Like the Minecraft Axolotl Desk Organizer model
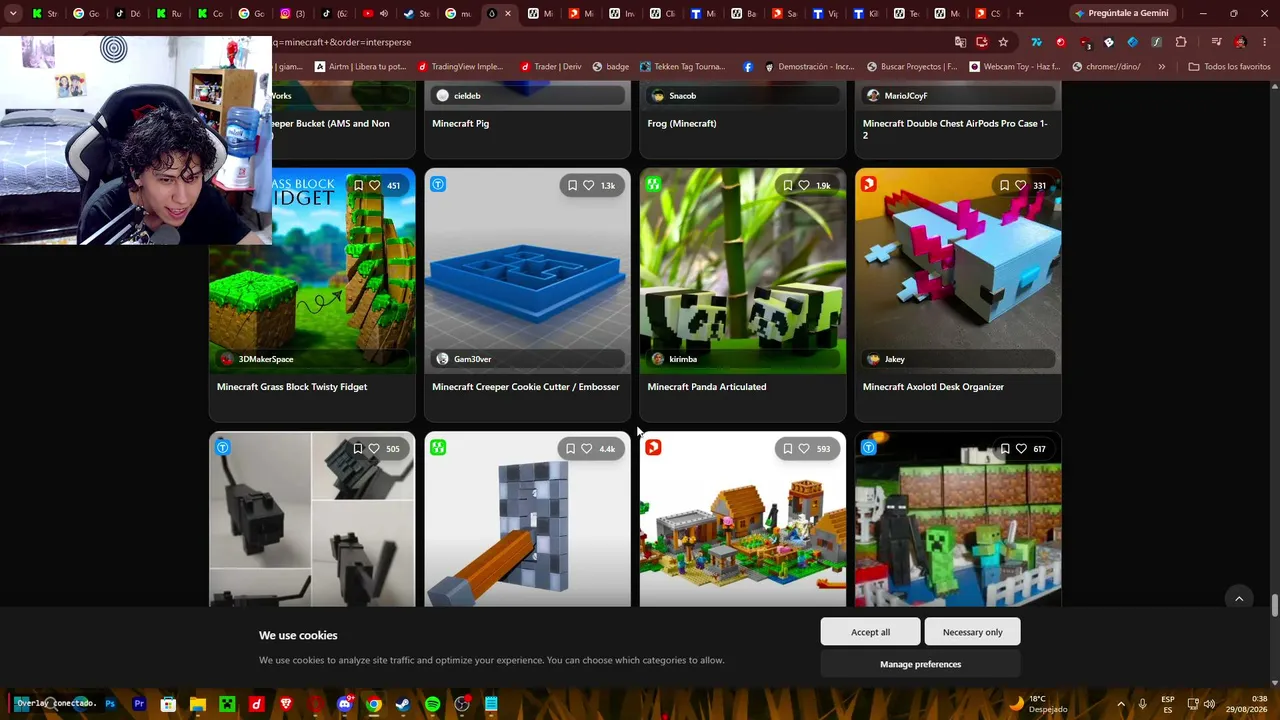The image size is (1280, 720). (x=1021, y=185)
